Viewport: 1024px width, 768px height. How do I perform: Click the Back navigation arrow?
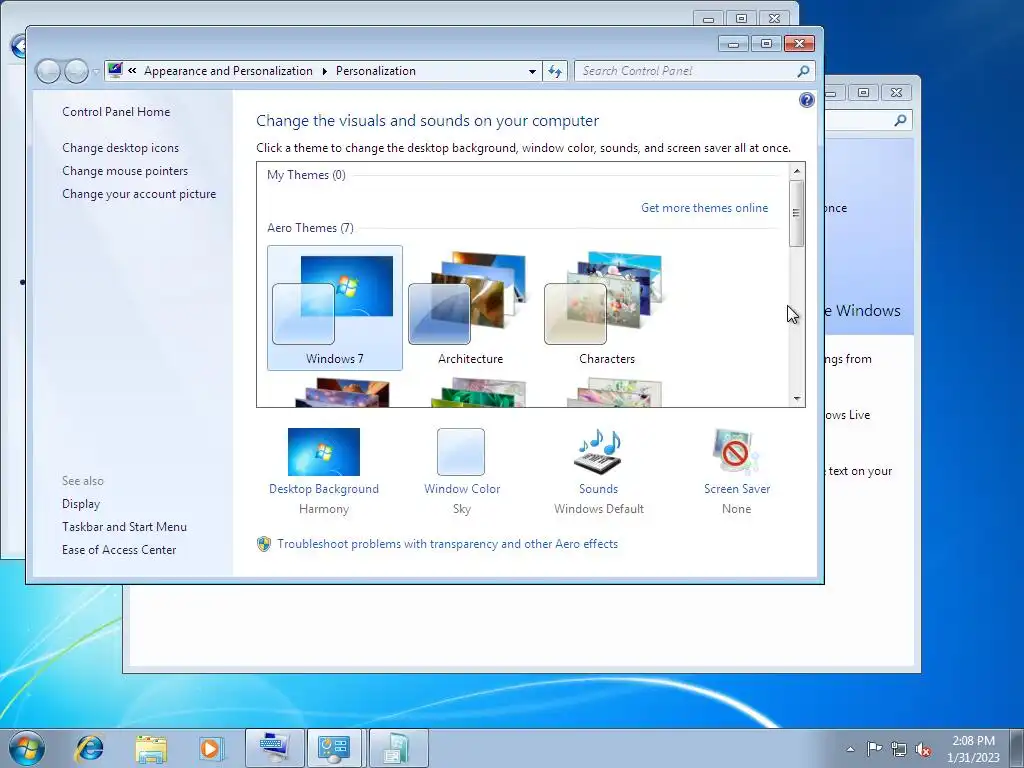(48, 71)
